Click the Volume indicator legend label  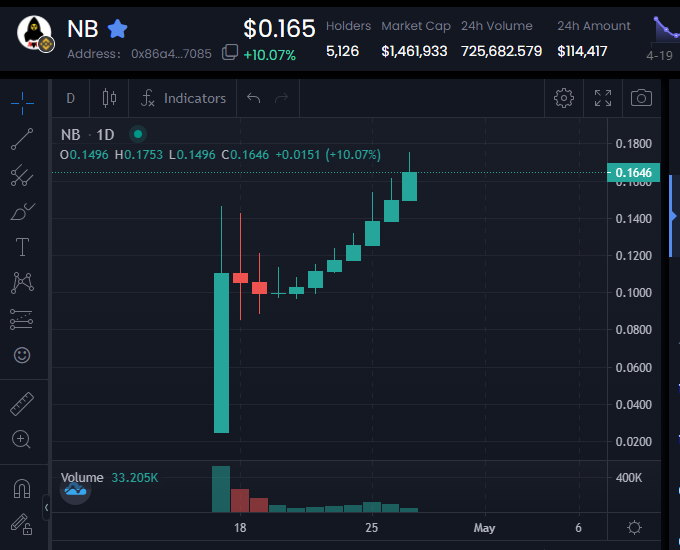point(82,478)
